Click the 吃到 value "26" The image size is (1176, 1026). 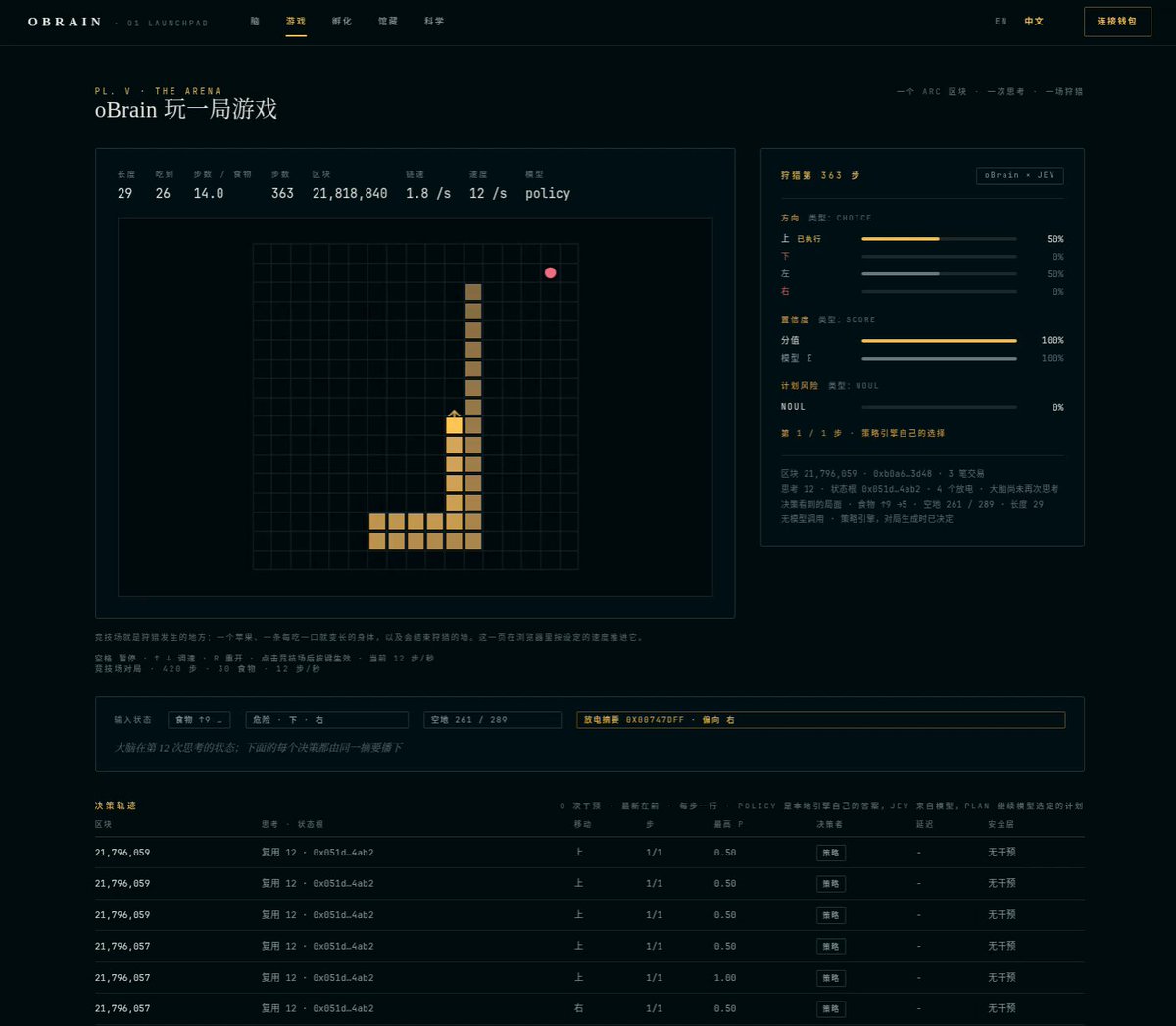[163, 194]
